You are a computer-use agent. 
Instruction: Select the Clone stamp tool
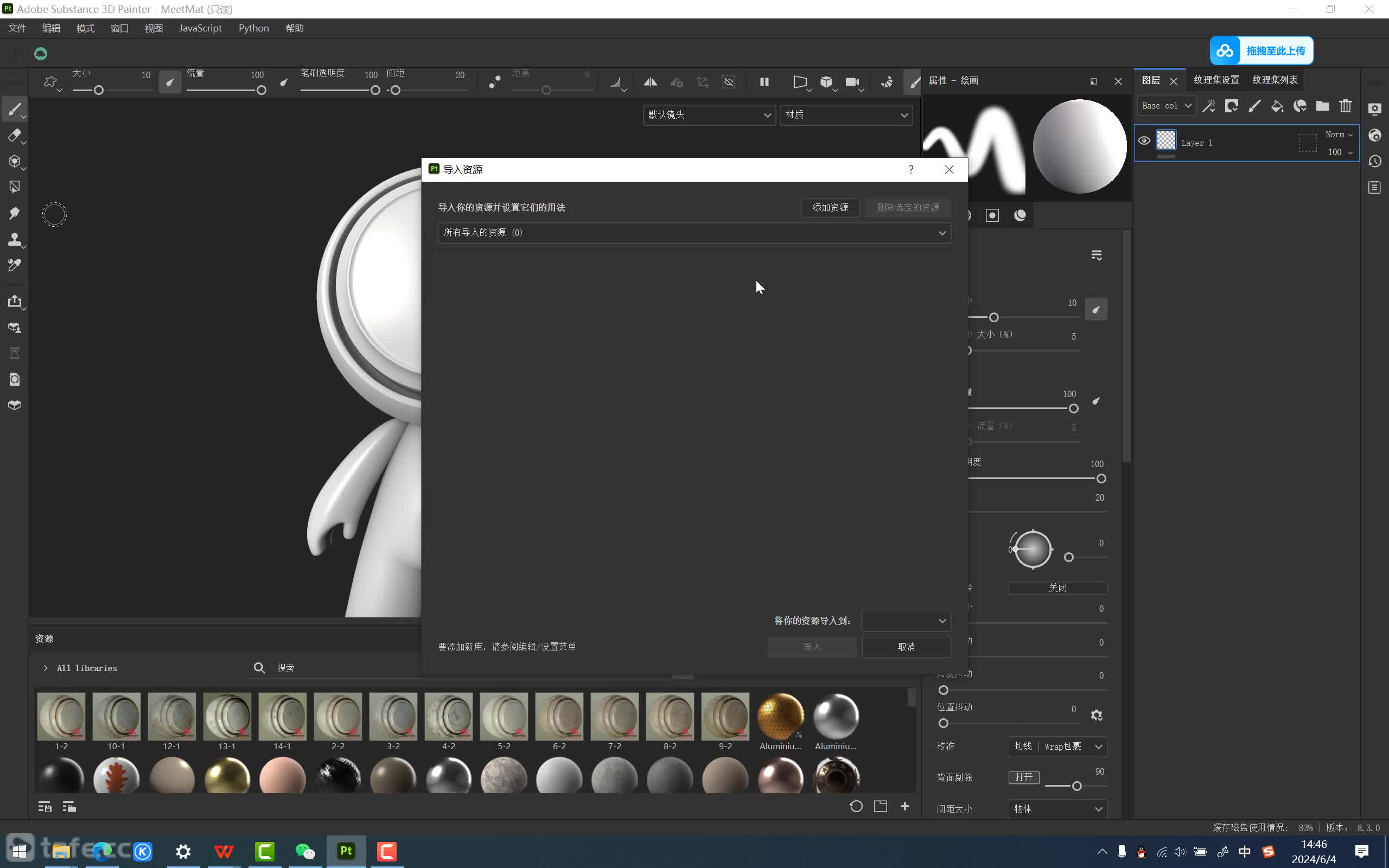click(14, 239)
